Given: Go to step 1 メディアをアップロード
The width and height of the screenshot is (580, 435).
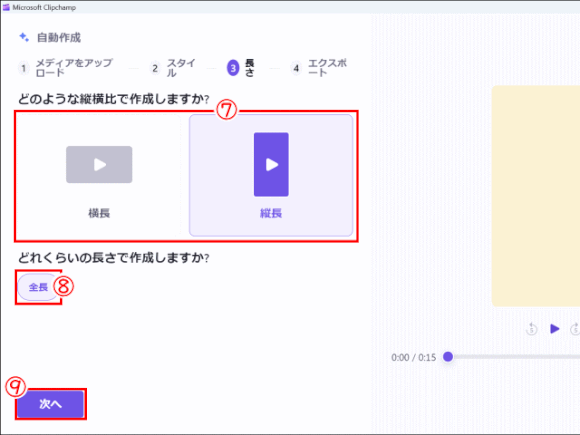Looking at the screenshot, I should click(x=65, y=68).
